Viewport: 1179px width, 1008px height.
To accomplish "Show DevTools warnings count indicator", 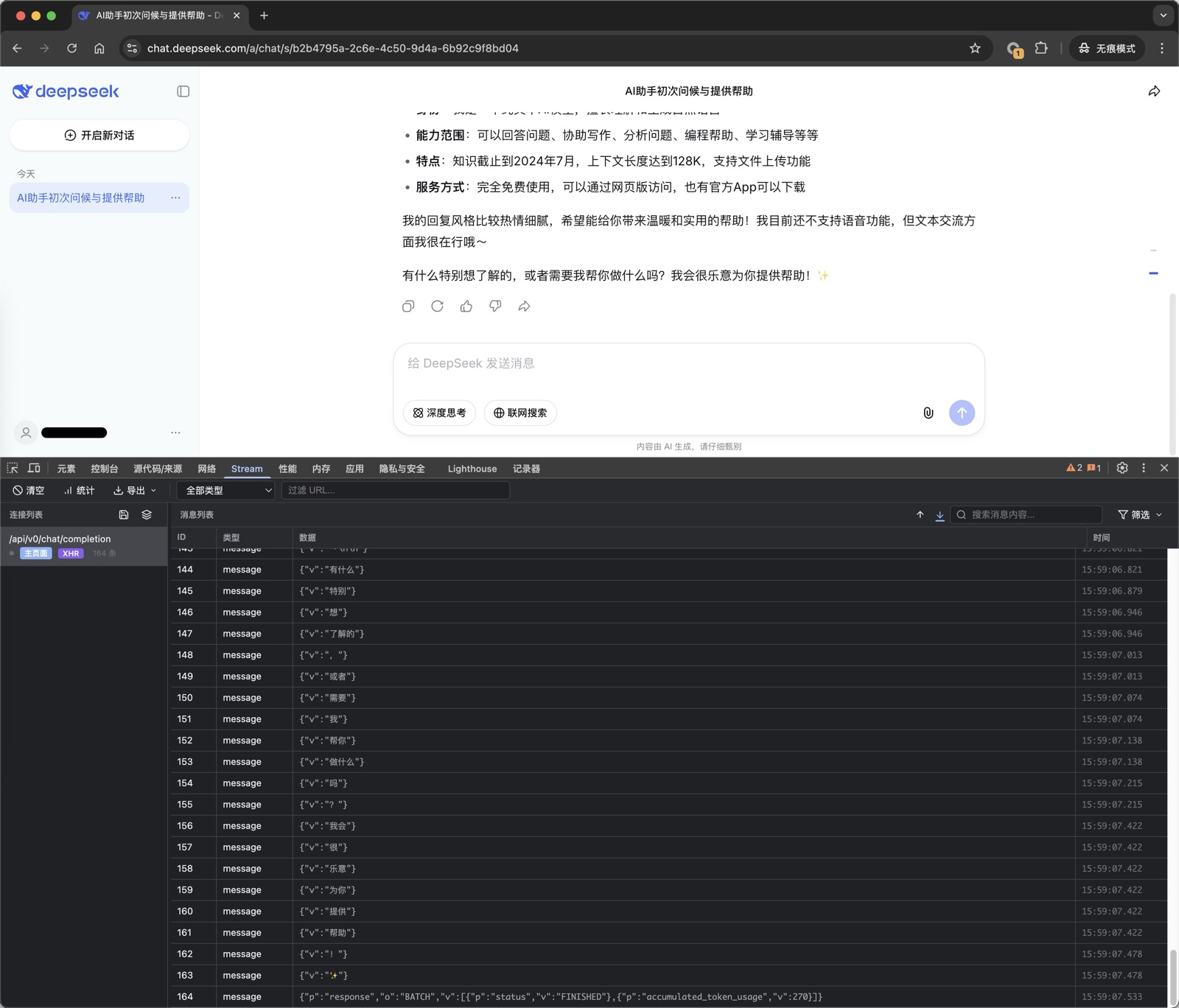I will pyautogui.click(x=1074, y=468).
